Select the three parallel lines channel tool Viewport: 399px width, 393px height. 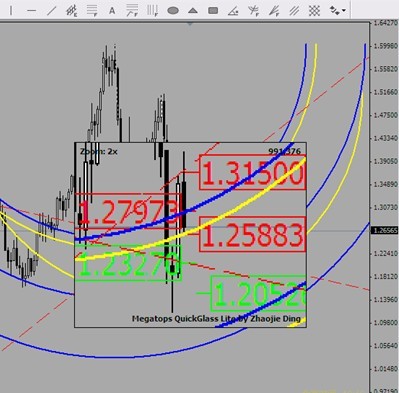(x=294, y=11)
